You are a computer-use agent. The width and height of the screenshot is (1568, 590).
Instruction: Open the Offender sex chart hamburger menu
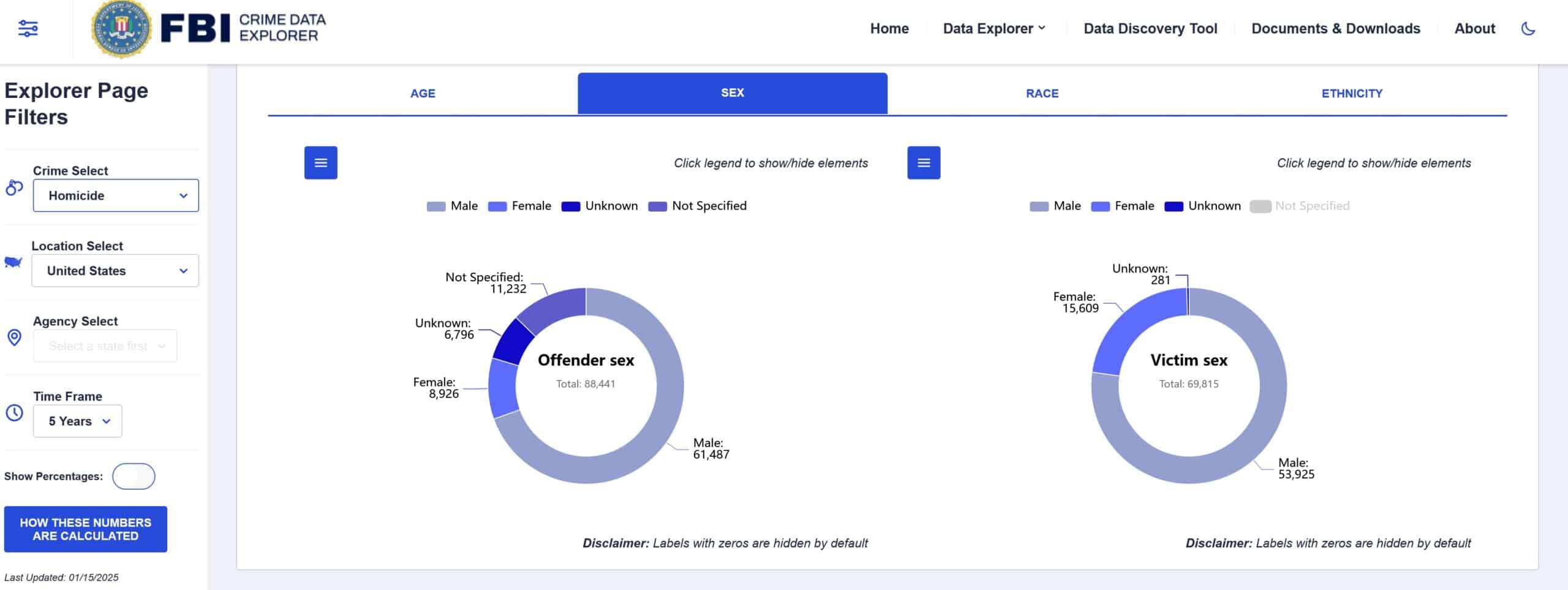(x=320, y=163)
